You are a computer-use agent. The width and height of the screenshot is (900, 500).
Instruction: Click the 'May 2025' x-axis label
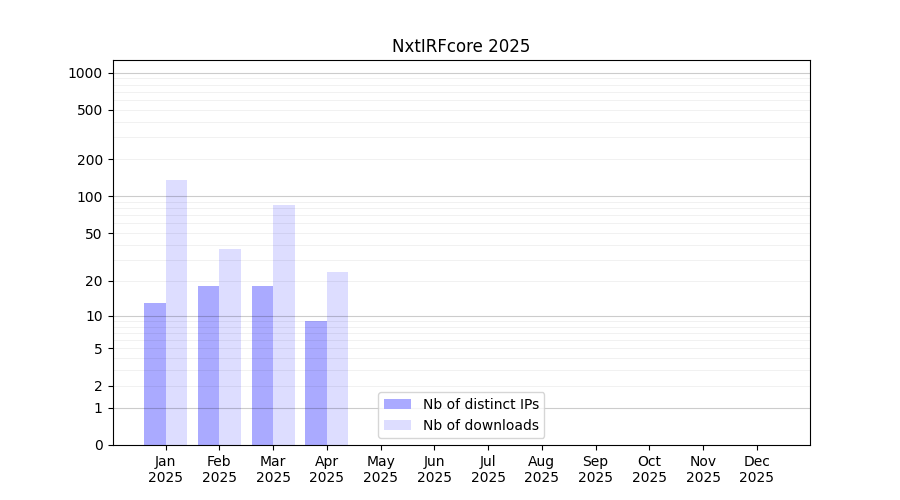tap(380, 469)
